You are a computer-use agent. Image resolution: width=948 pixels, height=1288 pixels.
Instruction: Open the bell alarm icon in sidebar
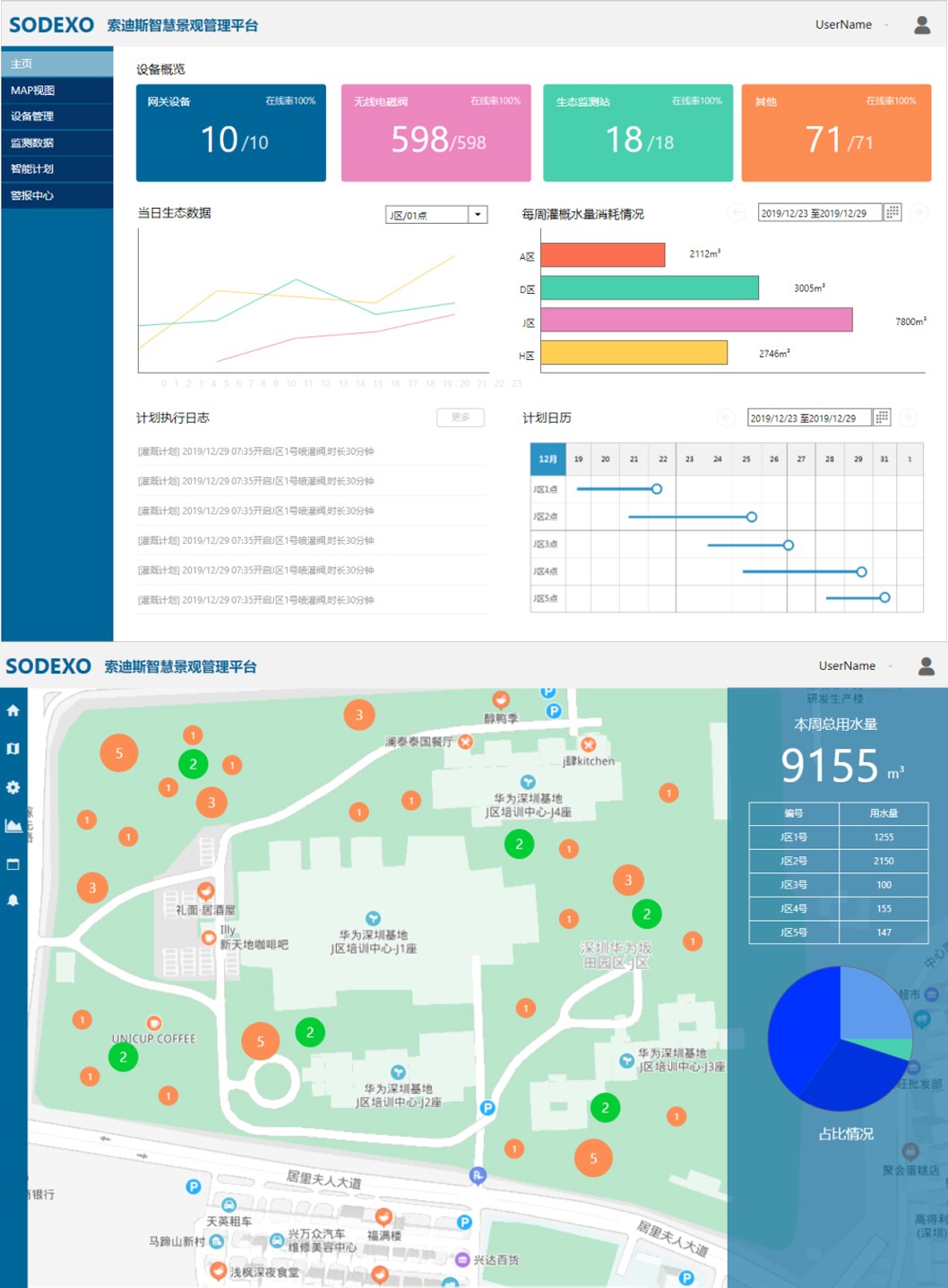click(x=13, y=901)
